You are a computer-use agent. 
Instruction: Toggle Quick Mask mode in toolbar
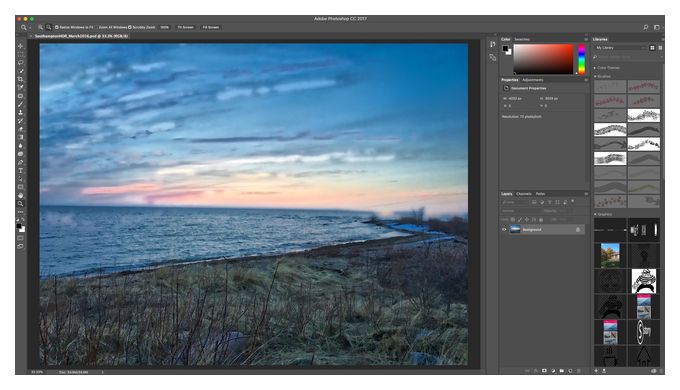(20, 238)
